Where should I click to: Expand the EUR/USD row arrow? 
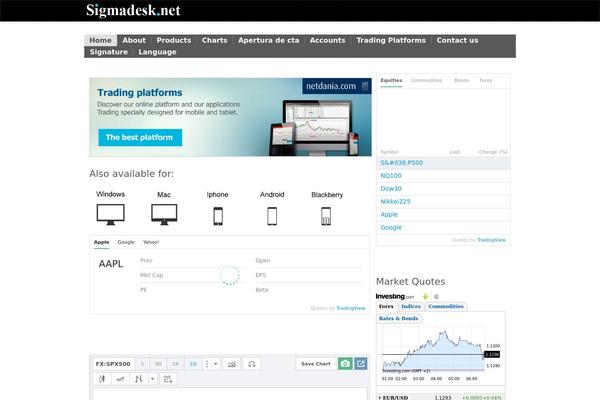point(380,398)
